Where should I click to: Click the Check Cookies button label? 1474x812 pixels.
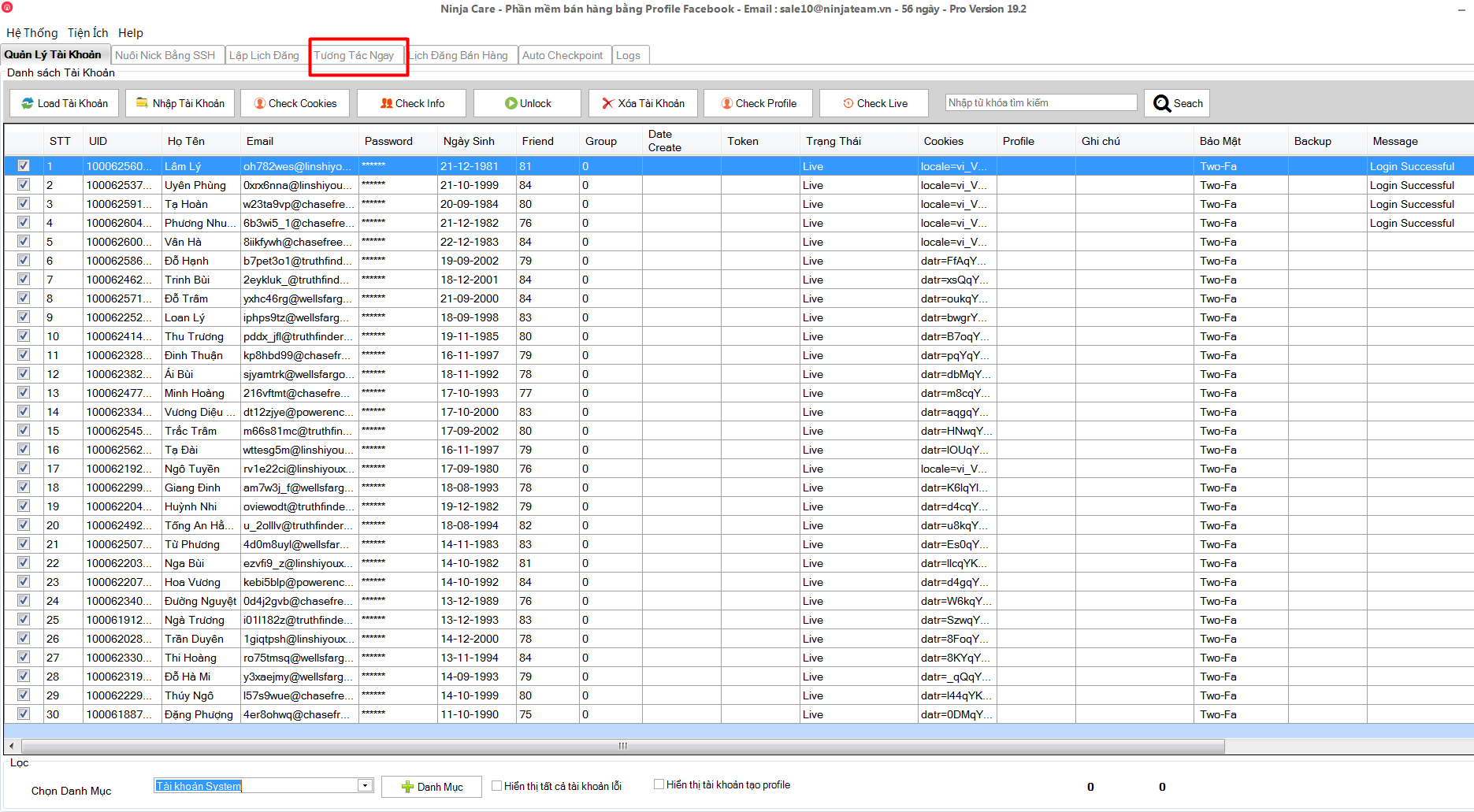click(303, 103)
